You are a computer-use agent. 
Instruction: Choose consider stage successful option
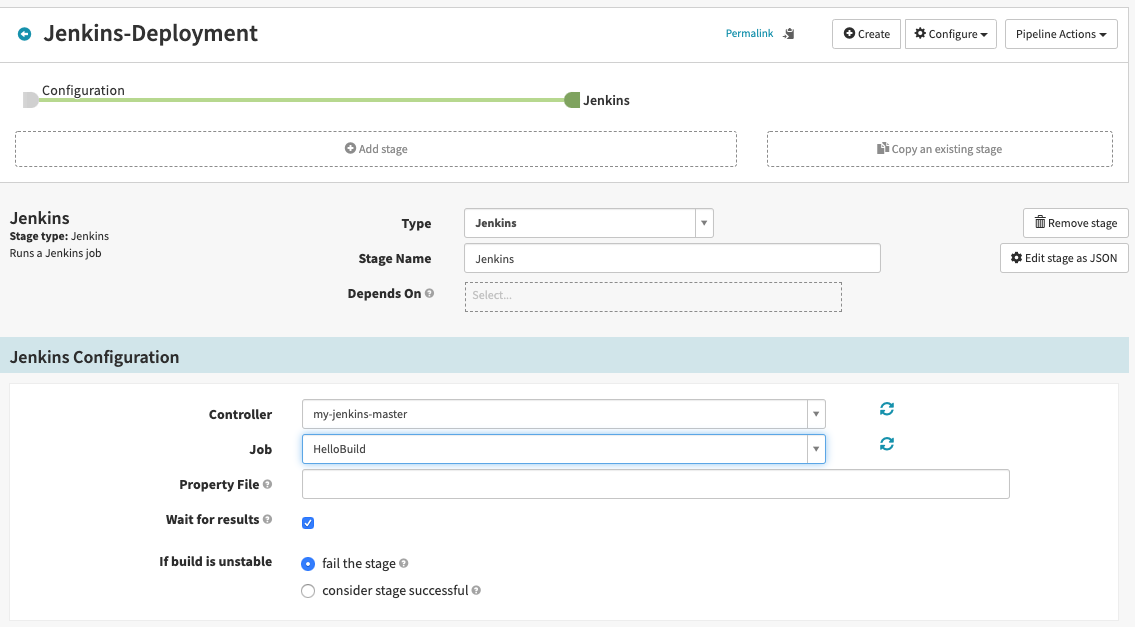pyautogui.click(x=308, y=591)
